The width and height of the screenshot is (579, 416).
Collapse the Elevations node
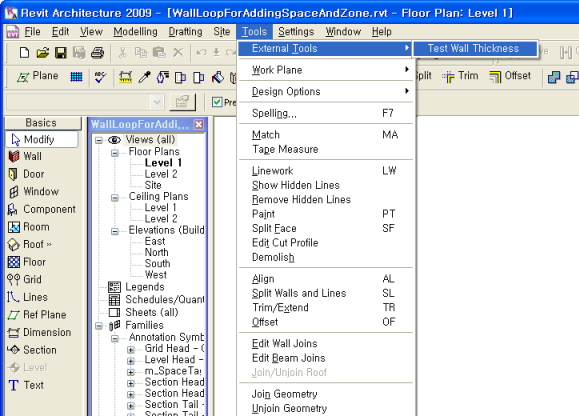(115, 231)
